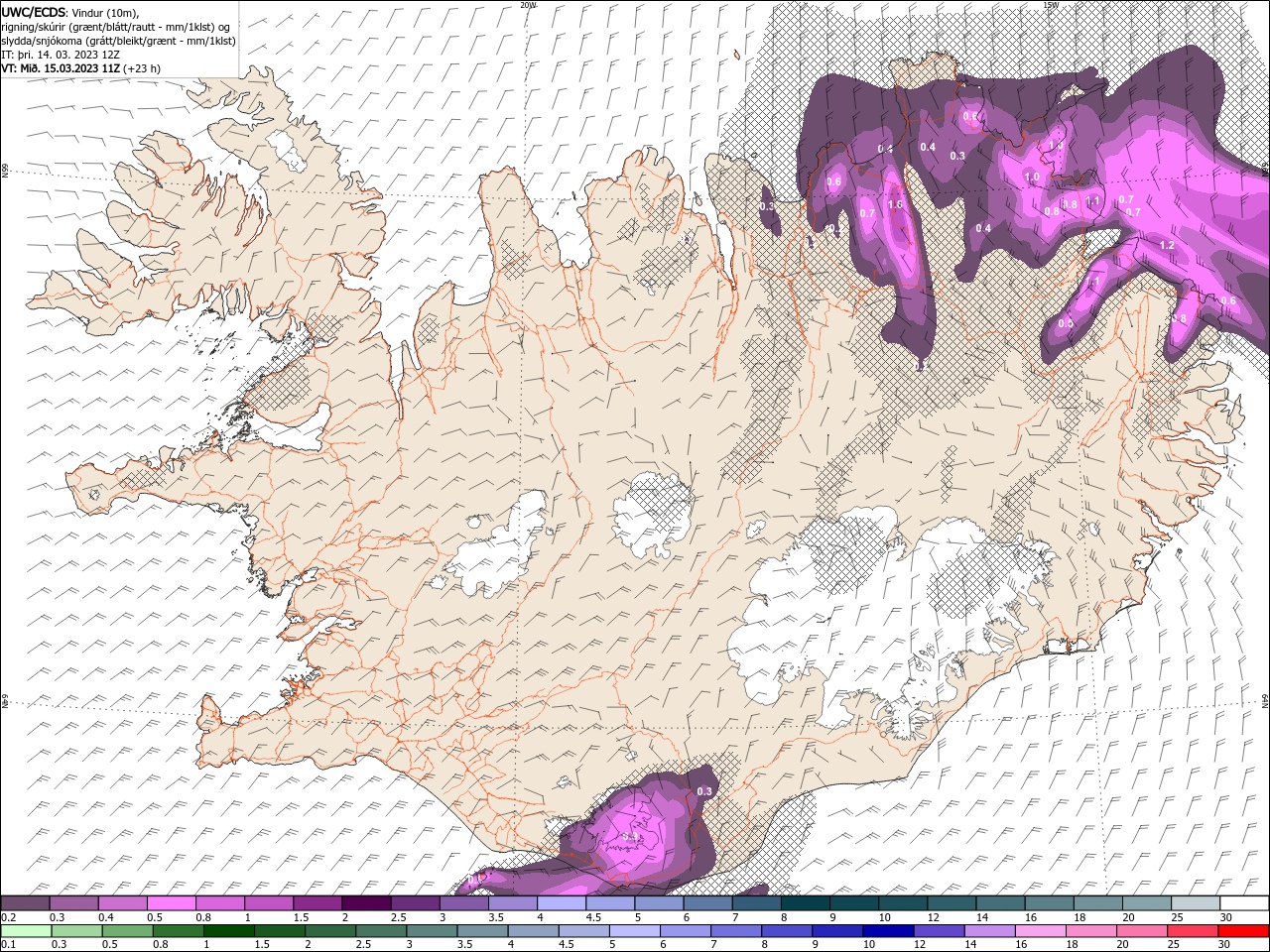Click the 0.5 snowfall value in the east

pos(1066,323)
